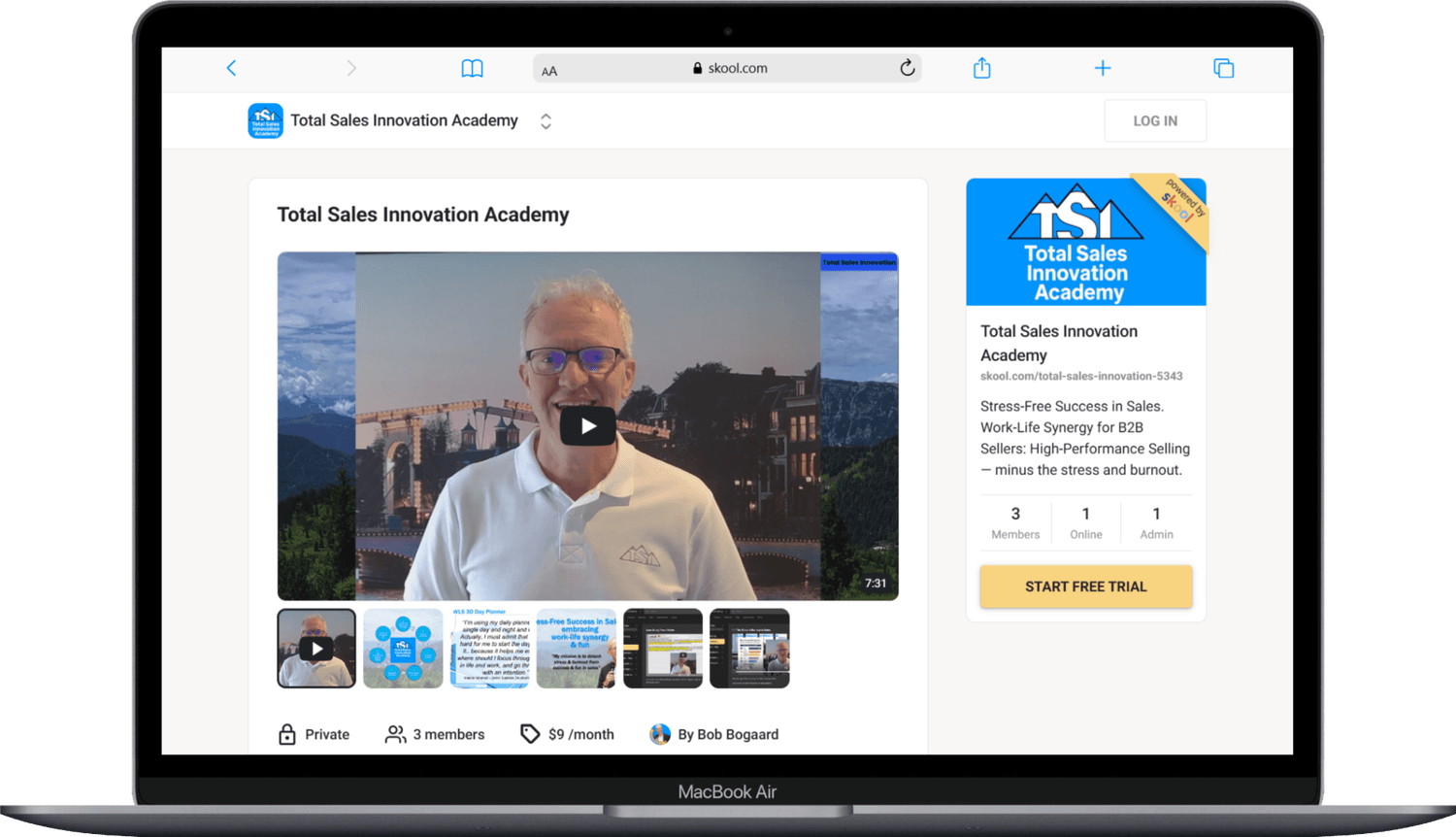Play the main intro video
The width and height of the screenshot is (1456, 837).
click(587, 426)
